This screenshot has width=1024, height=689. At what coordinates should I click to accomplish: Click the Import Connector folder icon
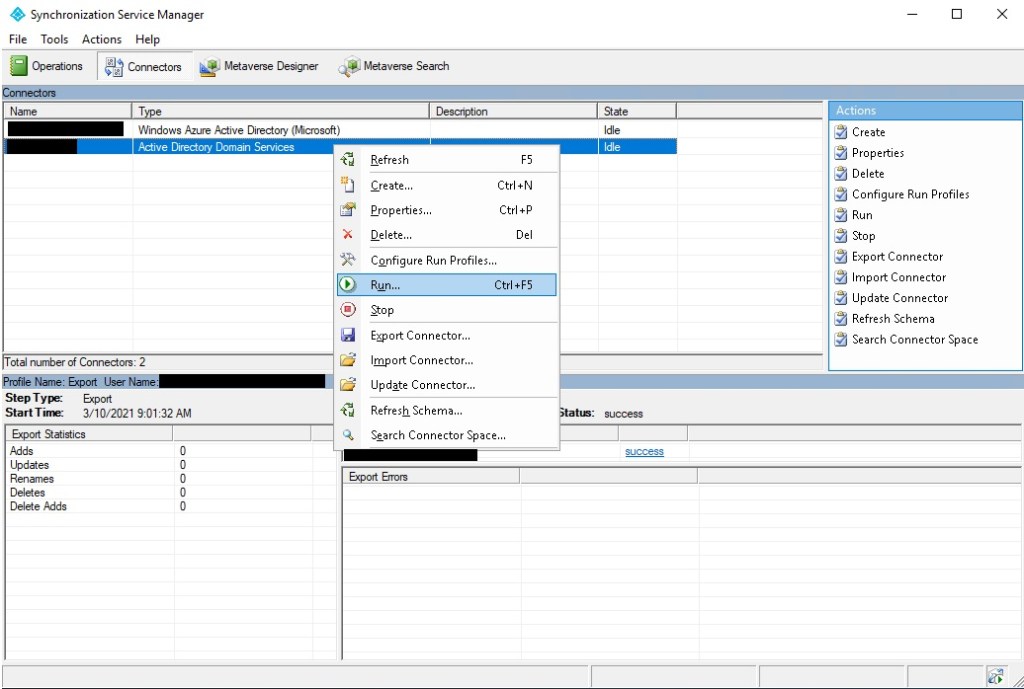coord(348,360)
